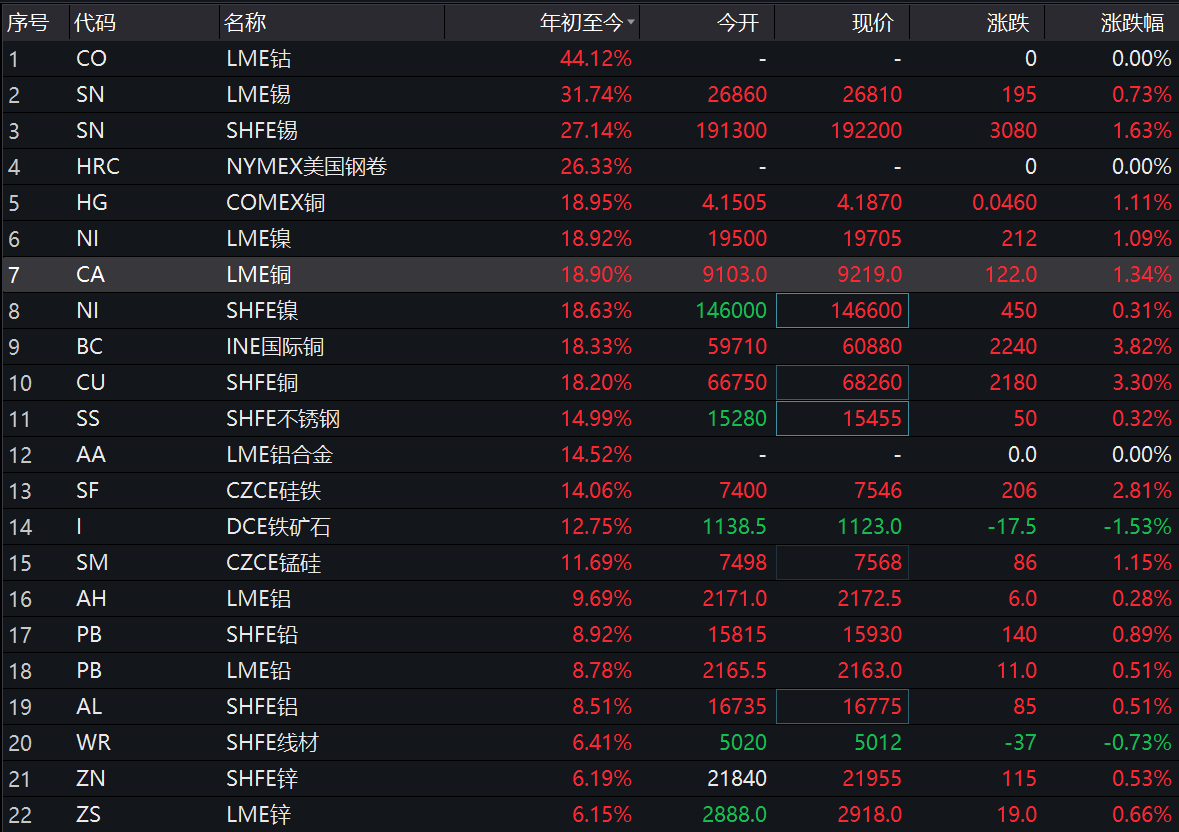Click the 名称 column header

[245, 22]
